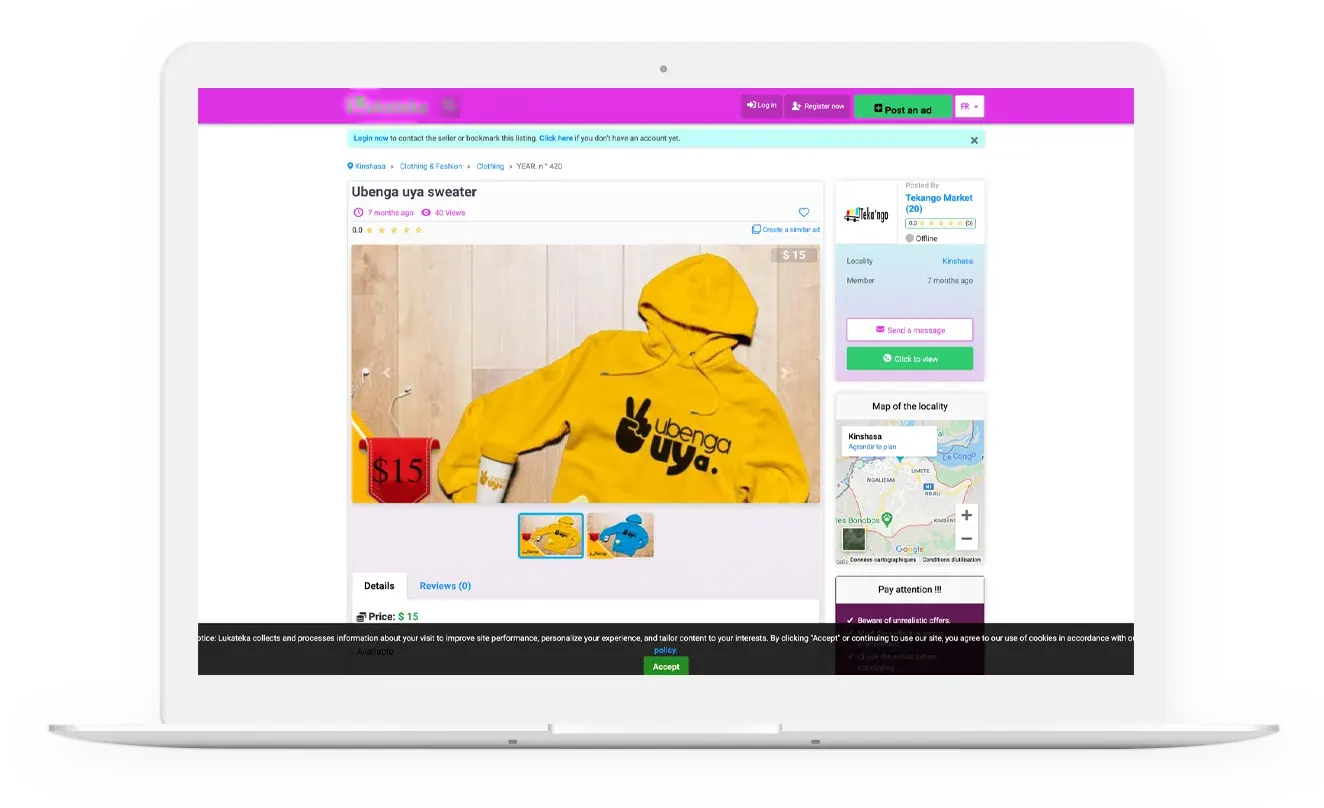Click the location pin icon in breadcrumb
The image size is (1324, 808).
pos(350,166)
